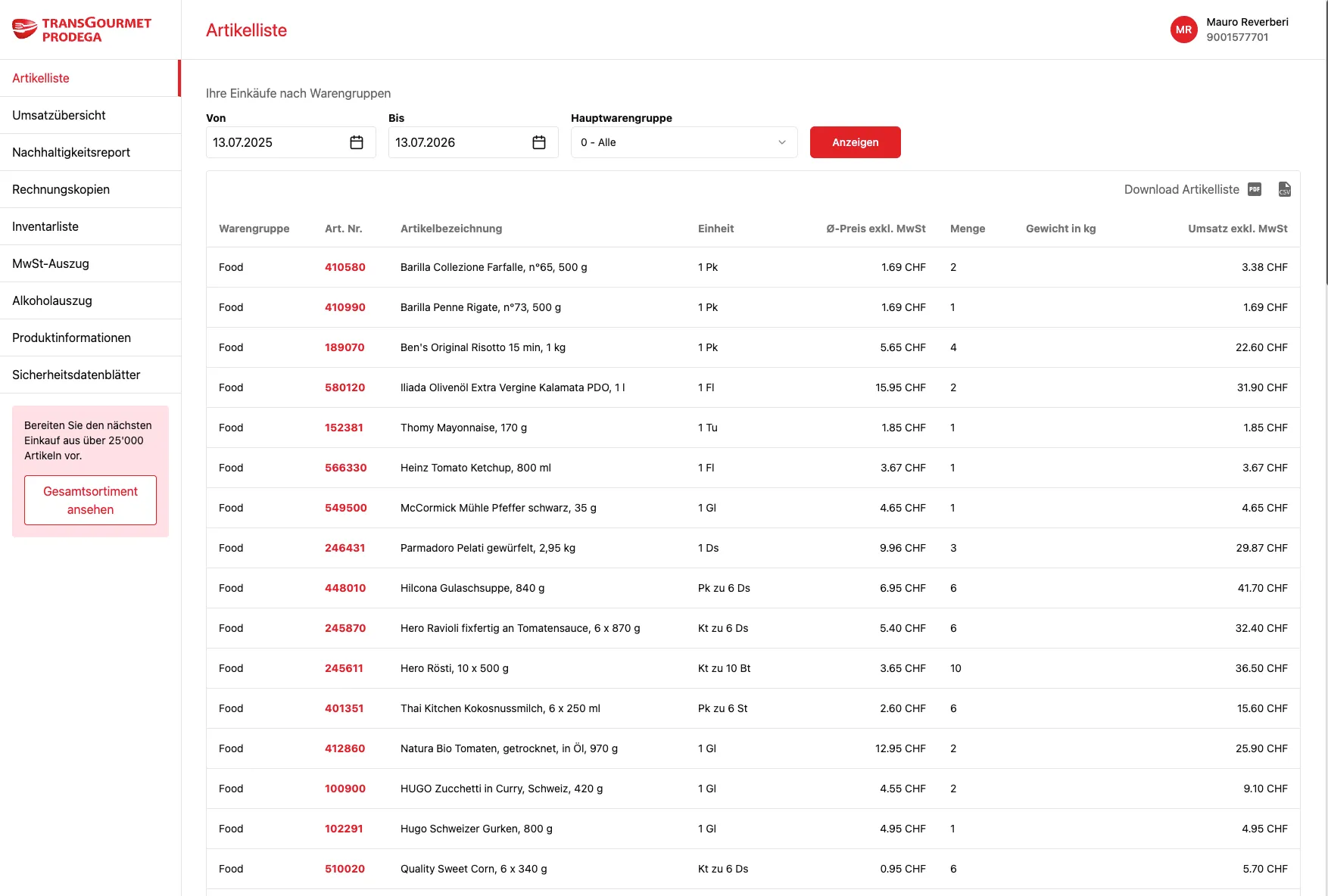The image size is (1328, 896).
Task: Select Thomy Mayonnaise, 170 g text
Action: click(x=463, y=428)
